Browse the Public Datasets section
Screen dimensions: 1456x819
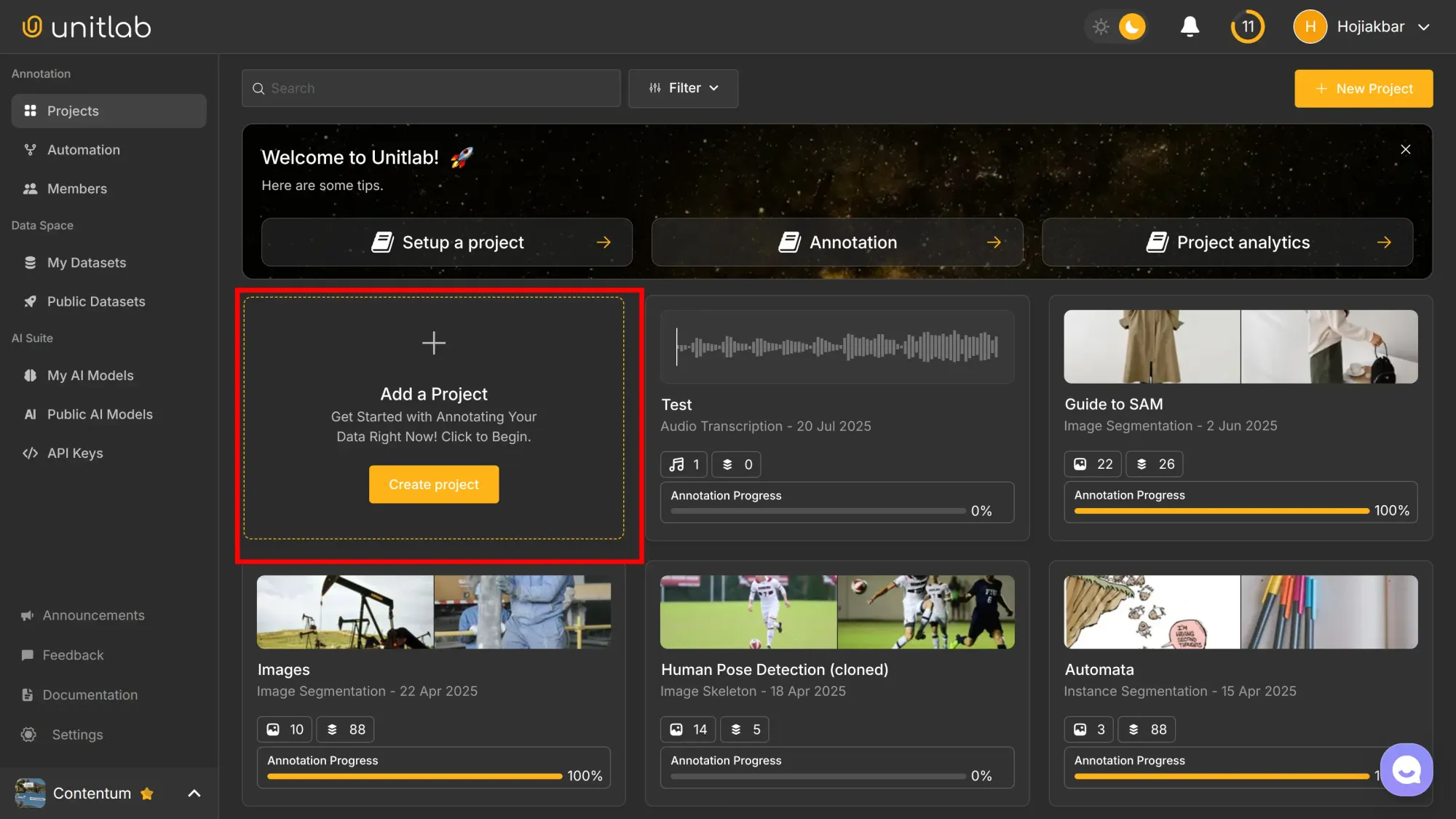point(96,301)
